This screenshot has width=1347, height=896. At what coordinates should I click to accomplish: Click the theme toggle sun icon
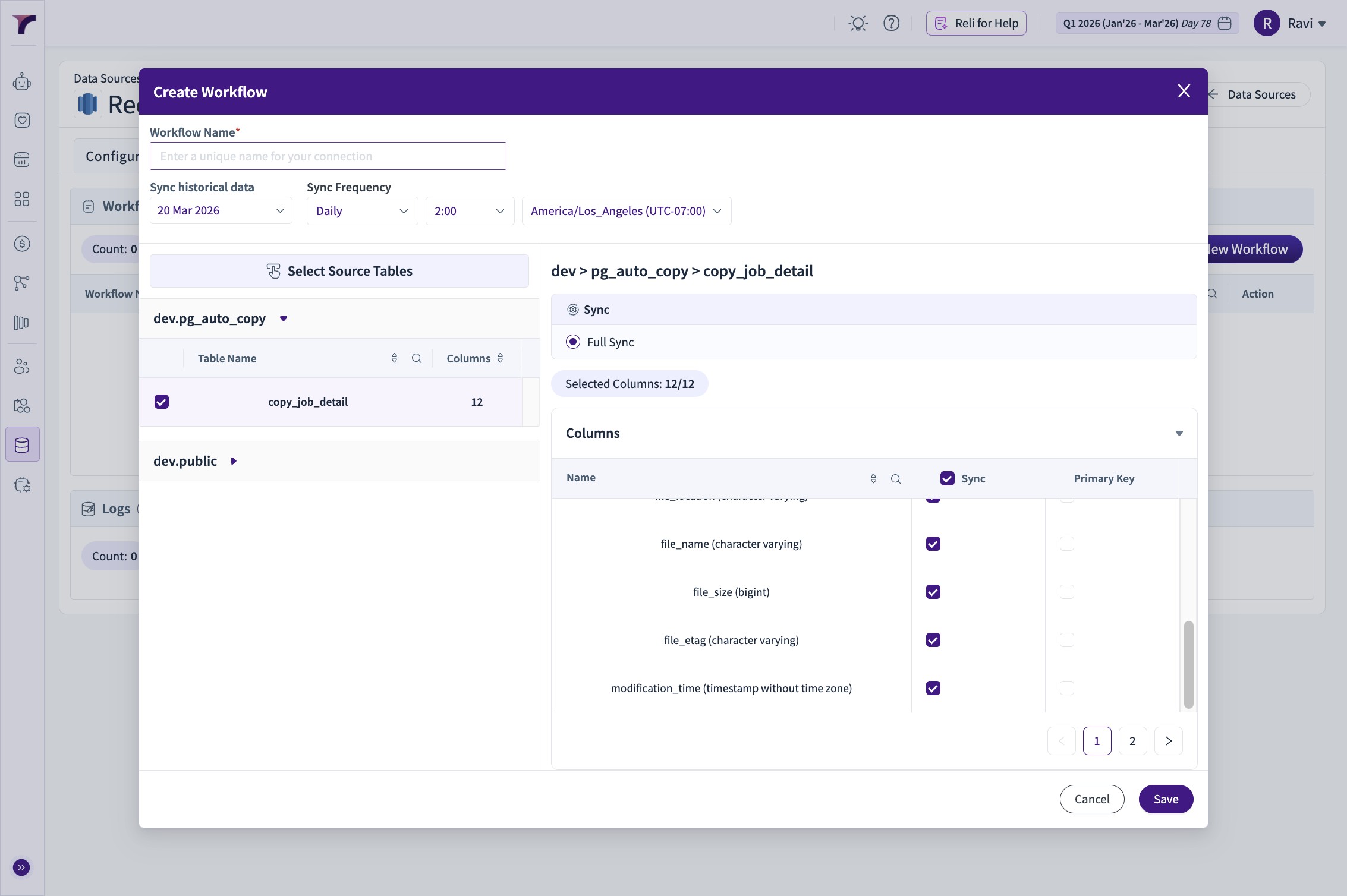[x=858, y=23]
